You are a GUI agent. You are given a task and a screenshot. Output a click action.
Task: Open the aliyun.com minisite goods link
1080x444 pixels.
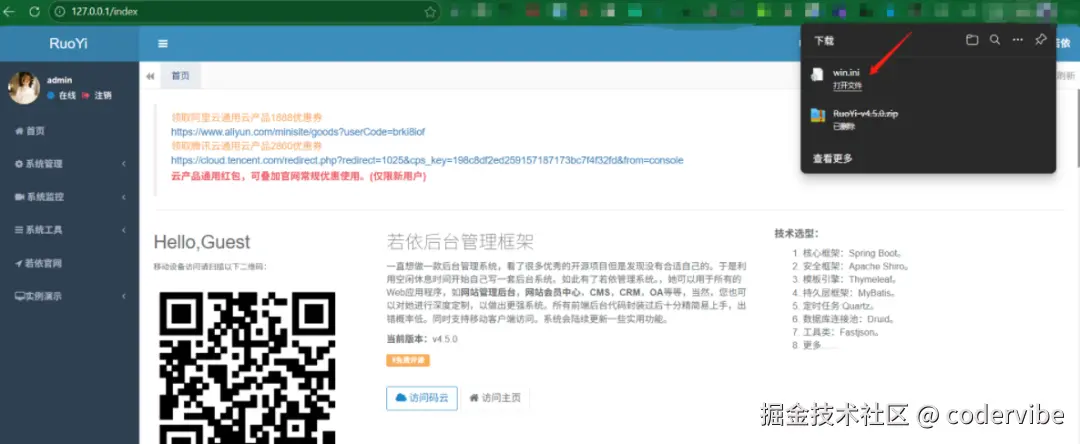[298, 131]
